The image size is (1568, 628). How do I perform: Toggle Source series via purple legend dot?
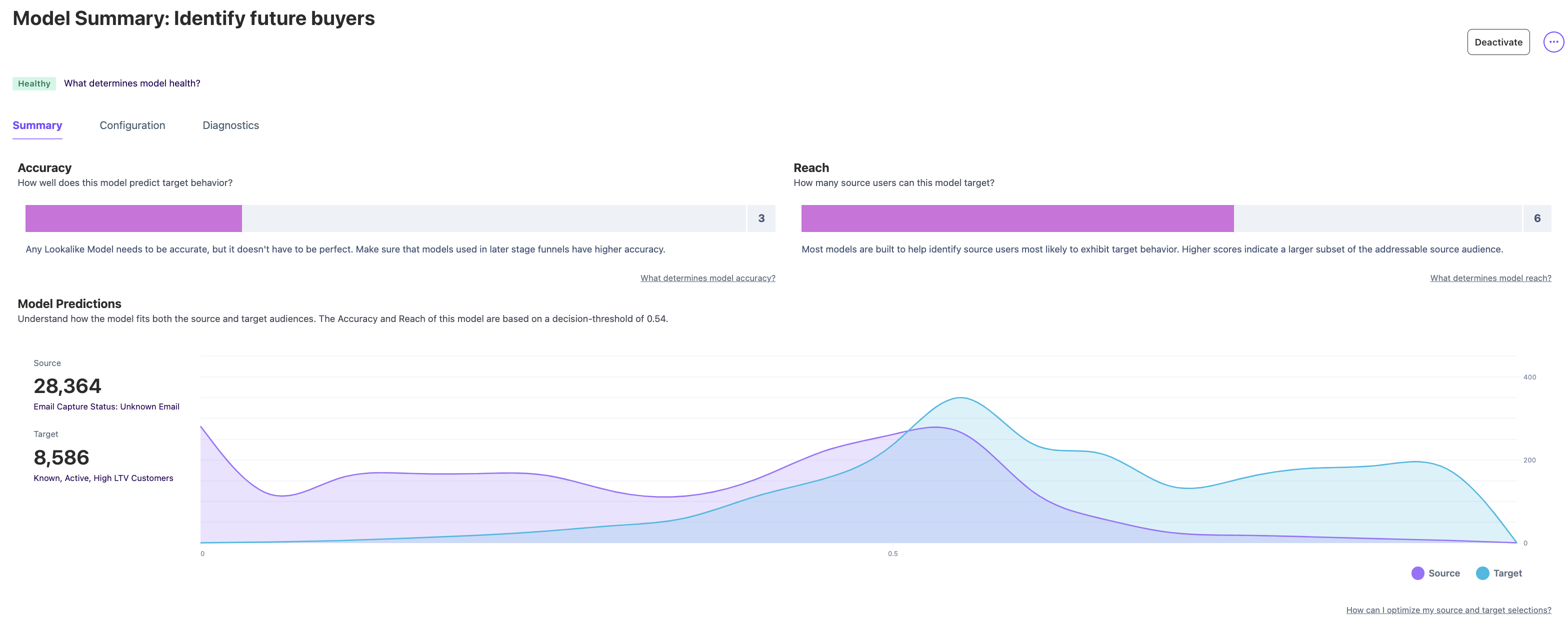(x=1417, y=573)
